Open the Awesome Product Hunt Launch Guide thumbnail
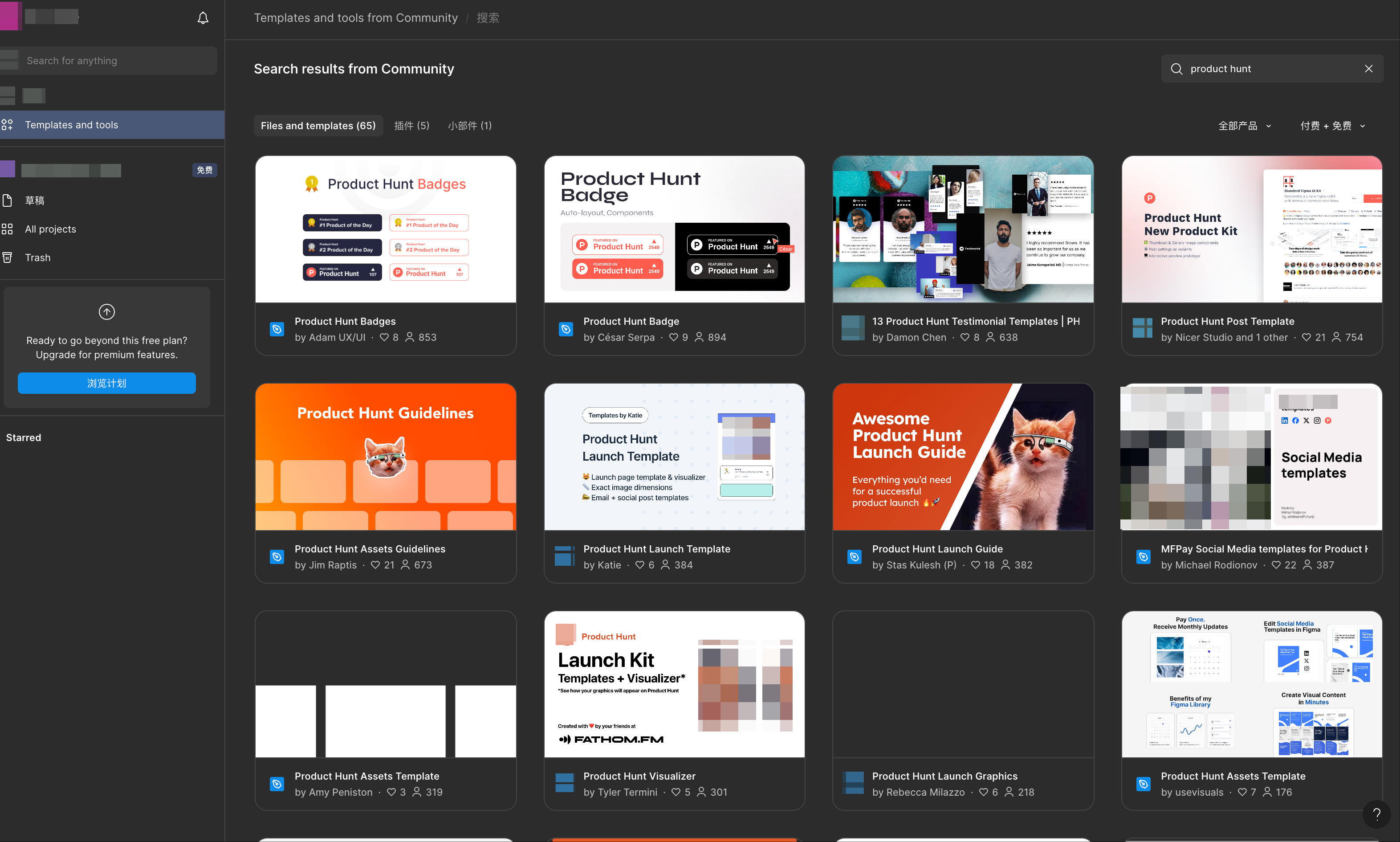This screenshot has width=1400, height=842. (x=963, y=457)
